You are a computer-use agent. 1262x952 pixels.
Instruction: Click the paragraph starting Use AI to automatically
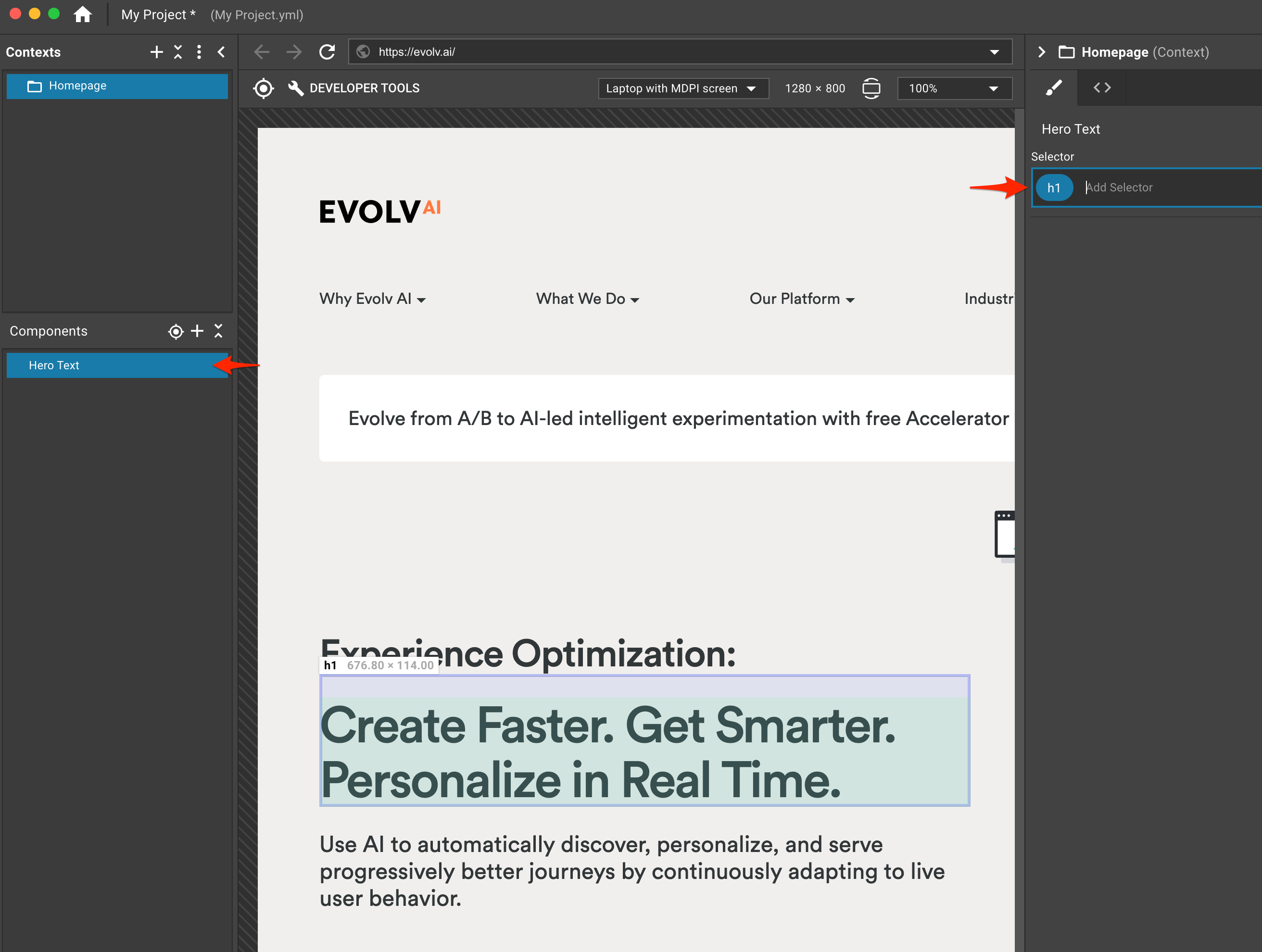pos(631,872)
